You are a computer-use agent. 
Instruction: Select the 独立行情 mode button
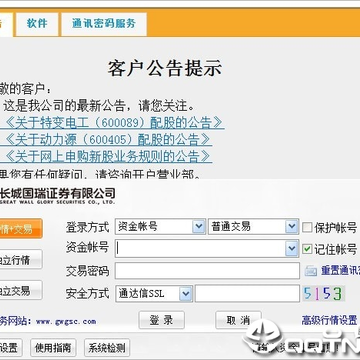(21, 259)
